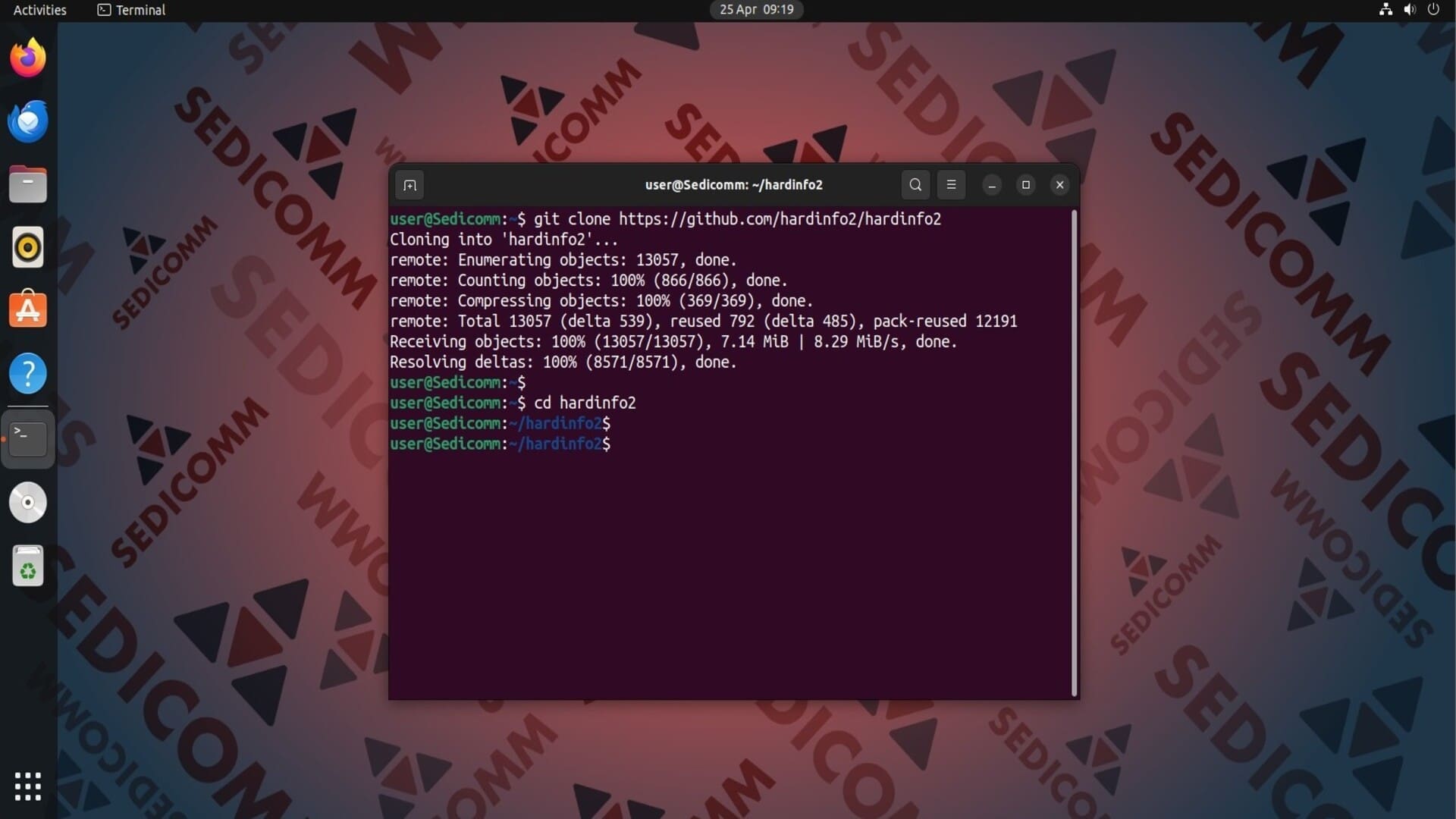
Task: Open system menu via power icon
Action: click(1433, 10)
